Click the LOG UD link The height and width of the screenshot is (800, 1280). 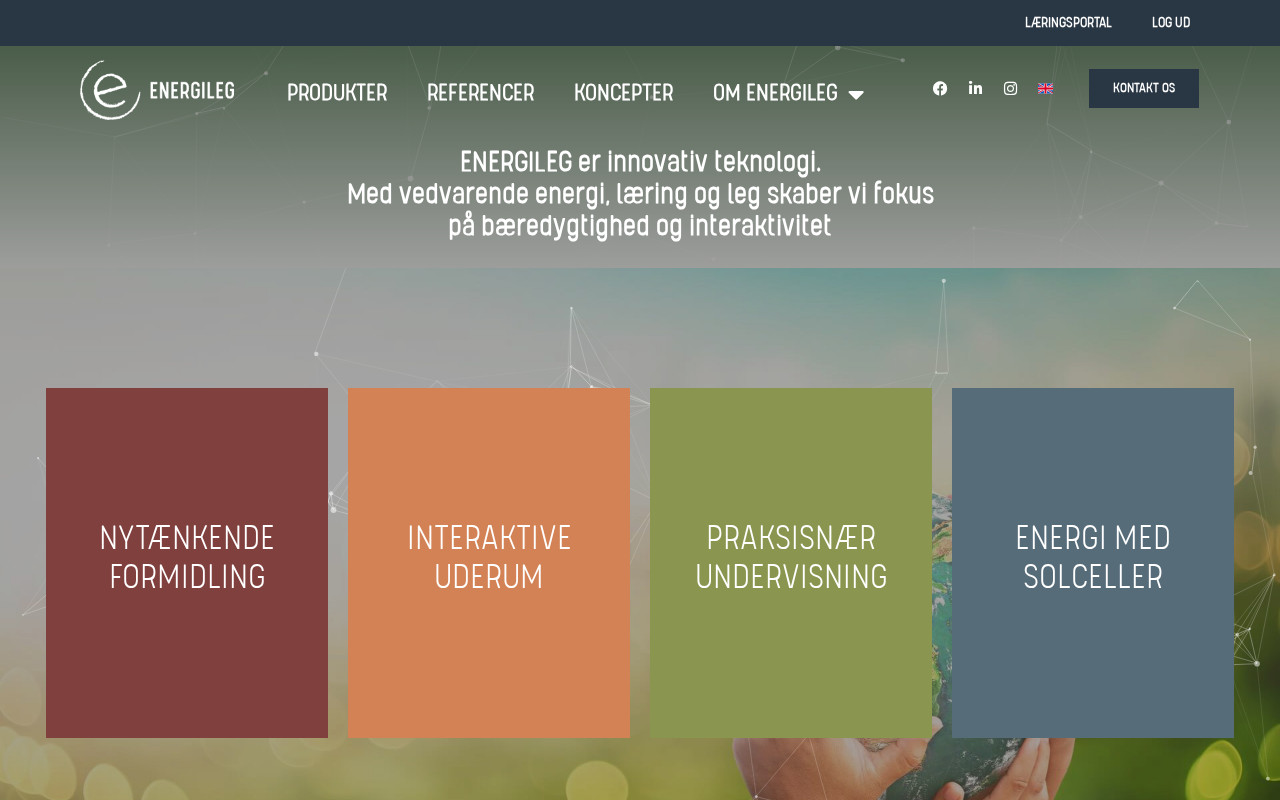click(x=1171, y=22)
